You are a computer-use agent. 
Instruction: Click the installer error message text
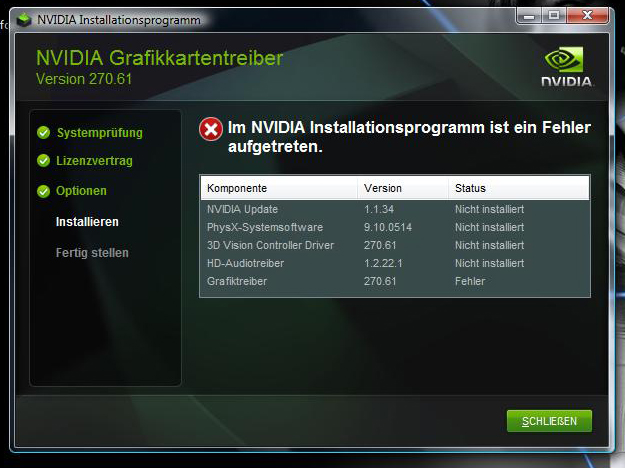[409, 137]
